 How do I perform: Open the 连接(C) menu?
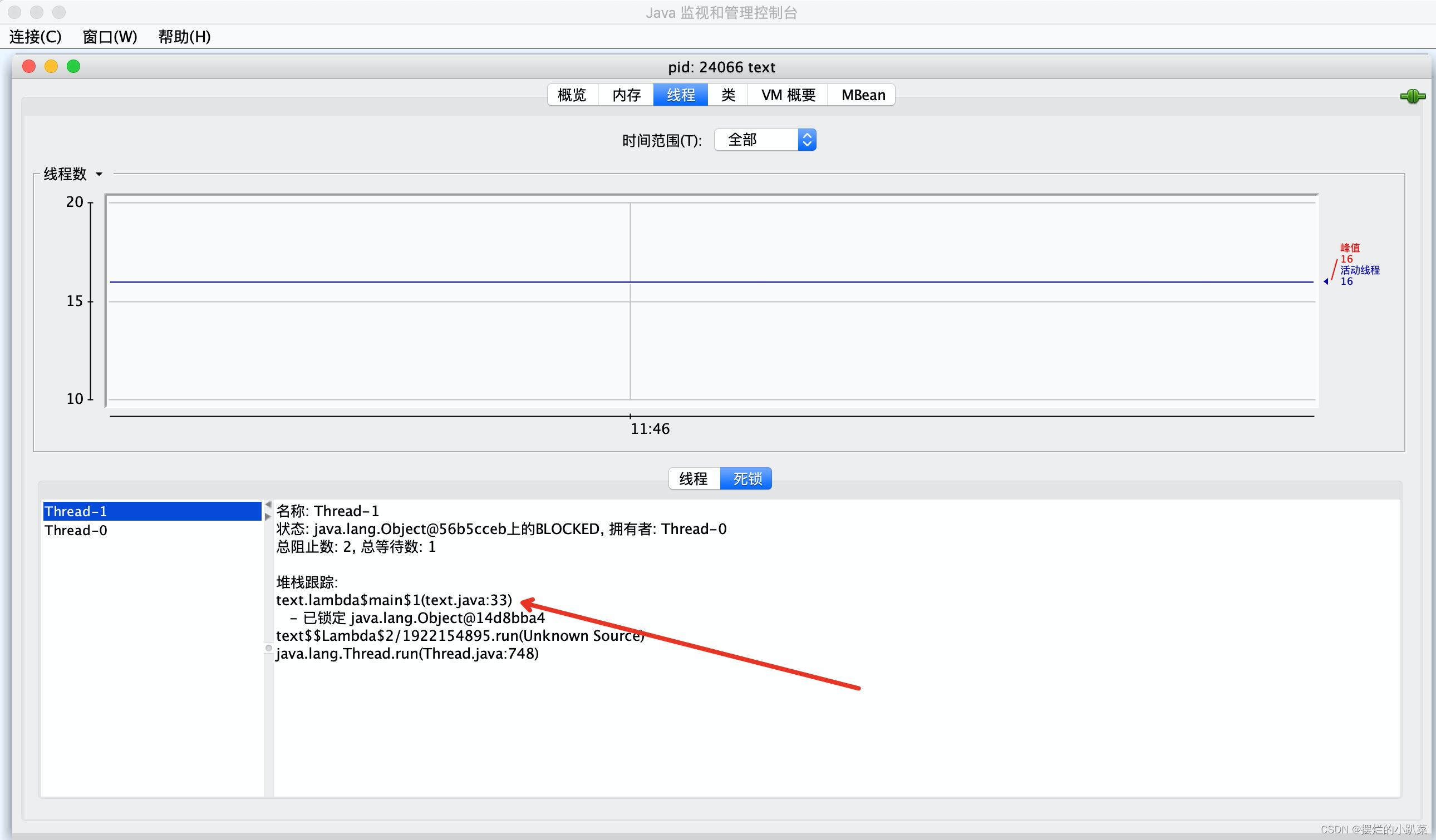35,37
